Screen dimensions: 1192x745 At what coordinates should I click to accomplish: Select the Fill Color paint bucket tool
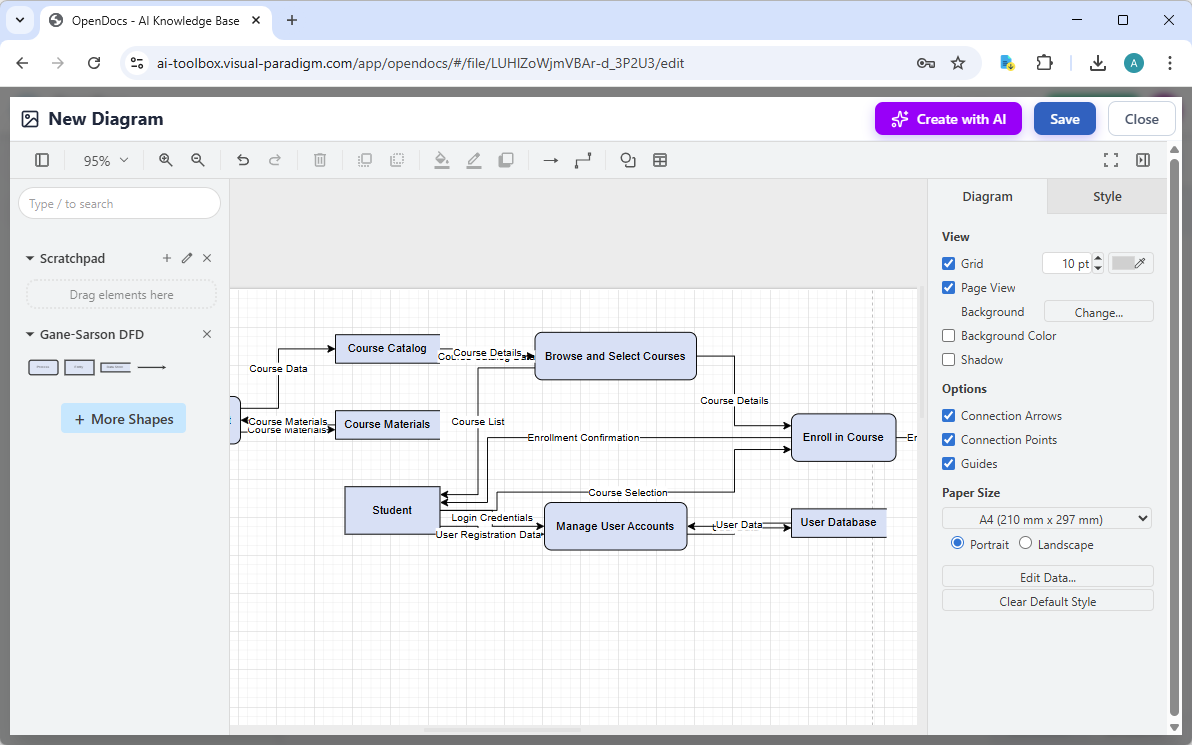pyautogui.click(x=442, y=160)
